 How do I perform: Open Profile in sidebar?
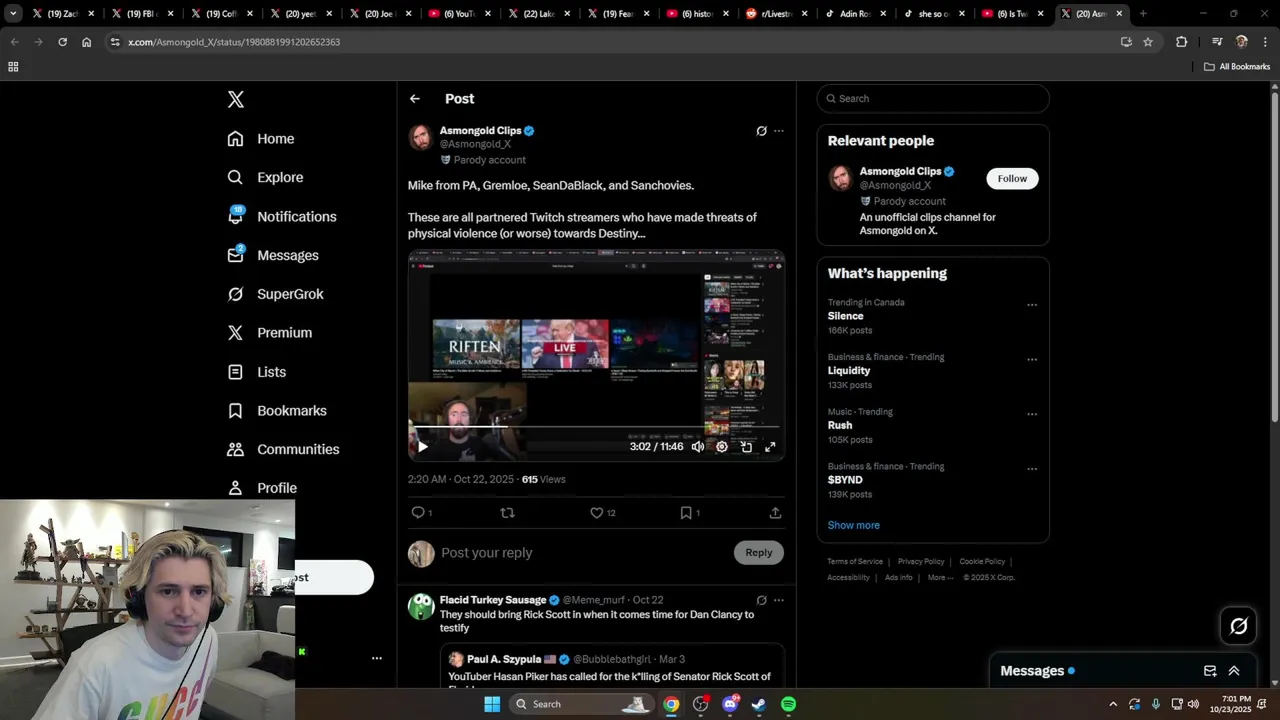(262, 488)
